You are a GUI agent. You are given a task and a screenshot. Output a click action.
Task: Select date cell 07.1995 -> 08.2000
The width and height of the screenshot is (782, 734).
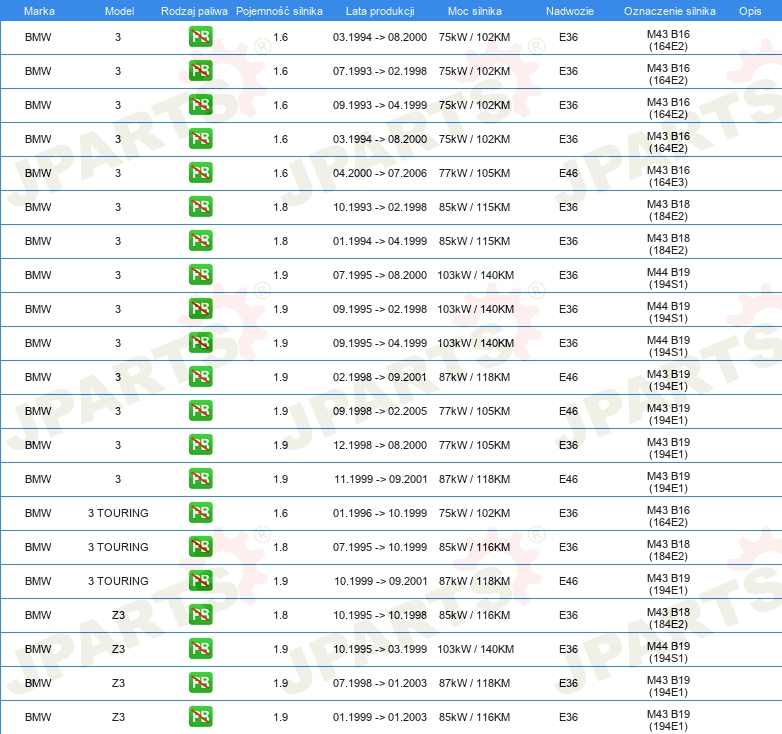(380, 275)
